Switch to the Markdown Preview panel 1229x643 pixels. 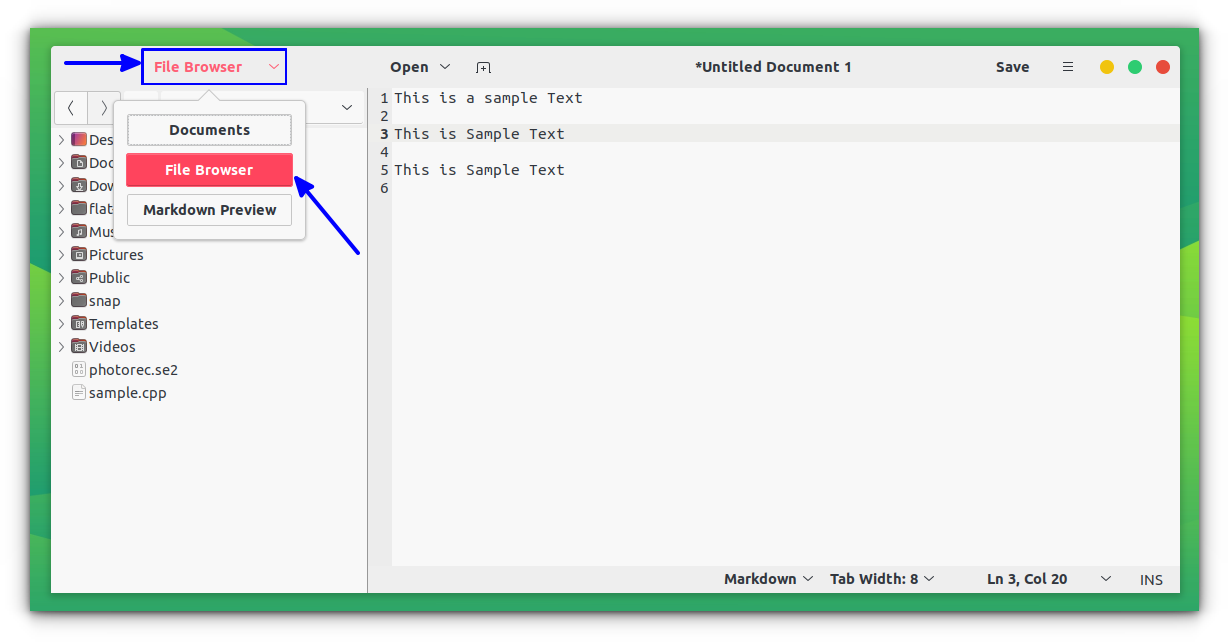click(209, 210)
